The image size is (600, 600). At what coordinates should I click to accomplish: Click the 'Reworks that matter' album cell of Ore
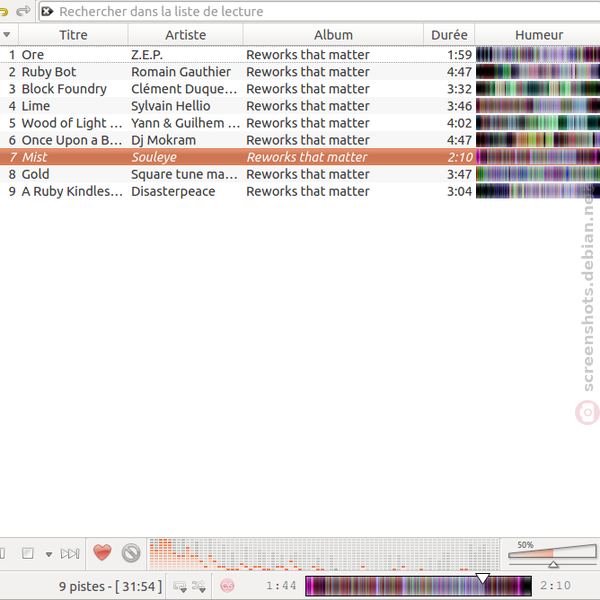pos(308,55)
